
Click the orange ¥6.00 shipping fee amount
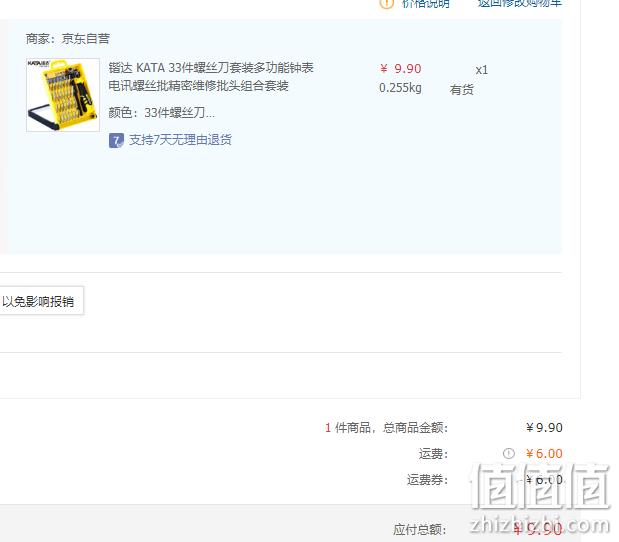(544, 454)
